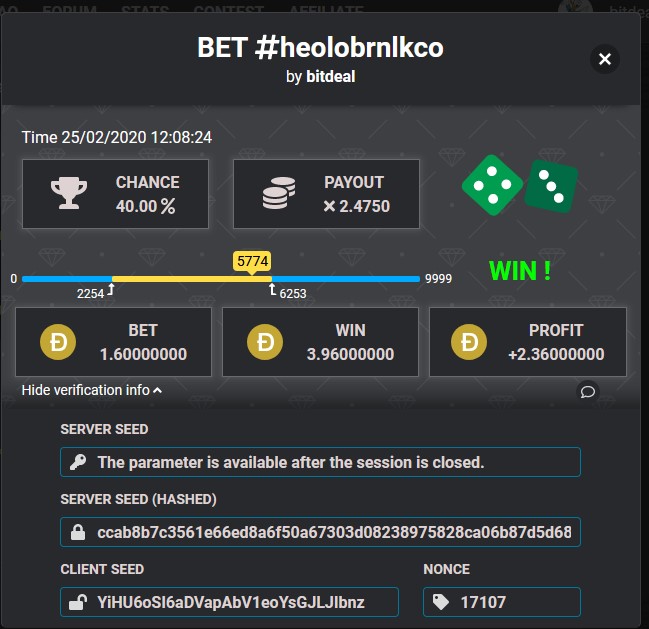Click the trophy chance icon
649x629 pixels.
69,193
